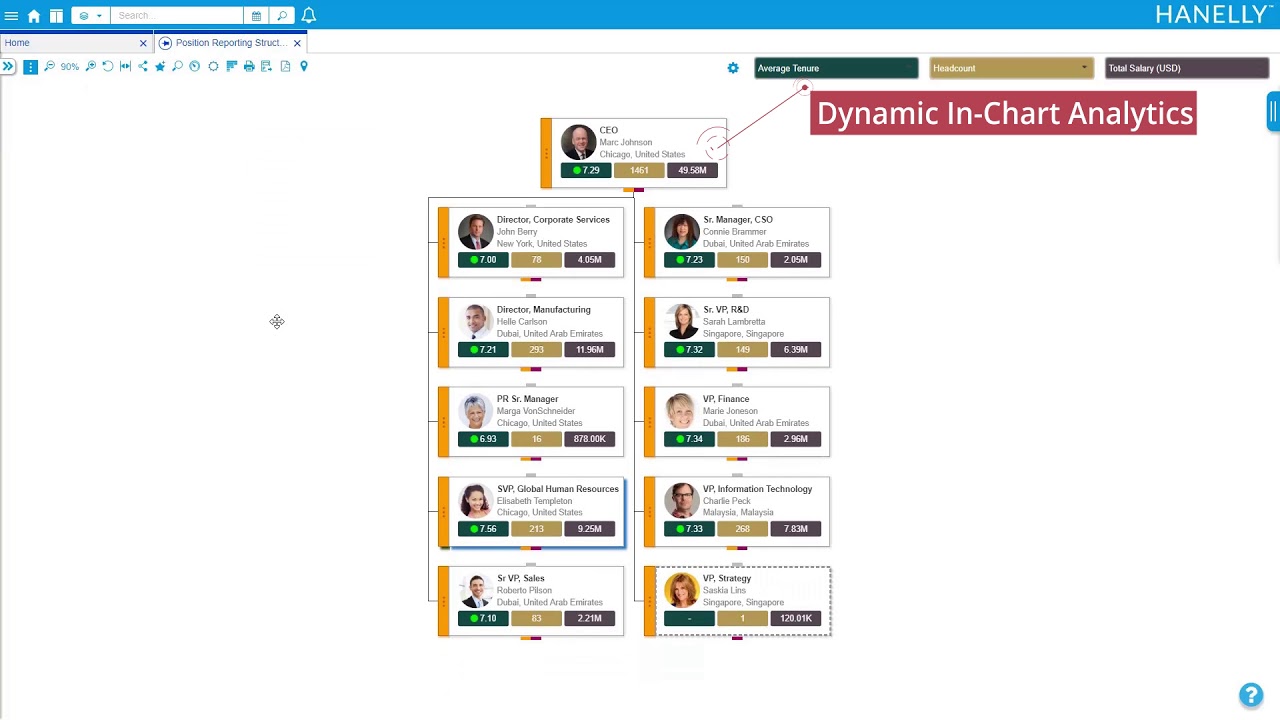Export chart as PDF
Screen dimensions: 1280x720
[x=285, y=66]
